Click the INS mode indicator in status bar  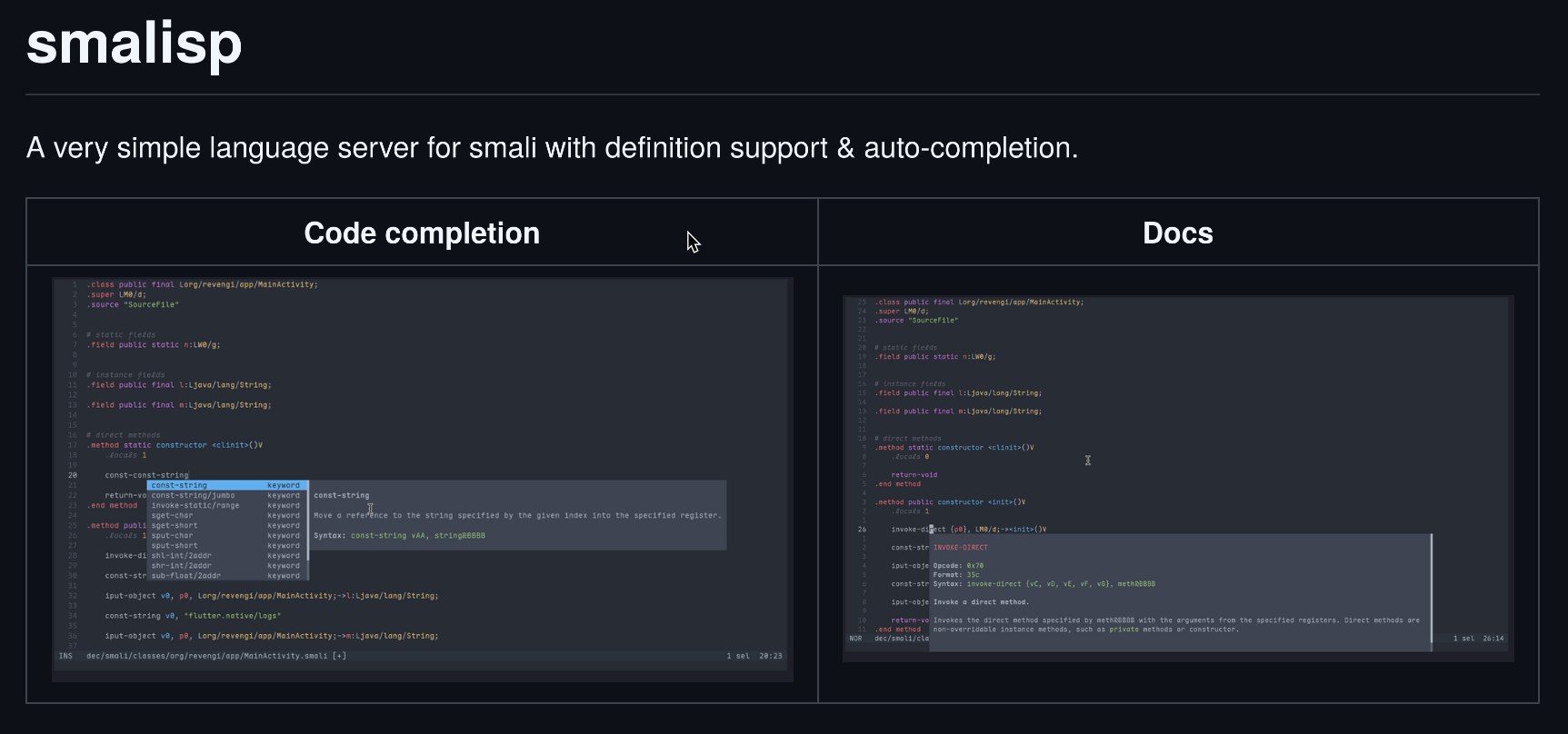(x=65, y=656)
